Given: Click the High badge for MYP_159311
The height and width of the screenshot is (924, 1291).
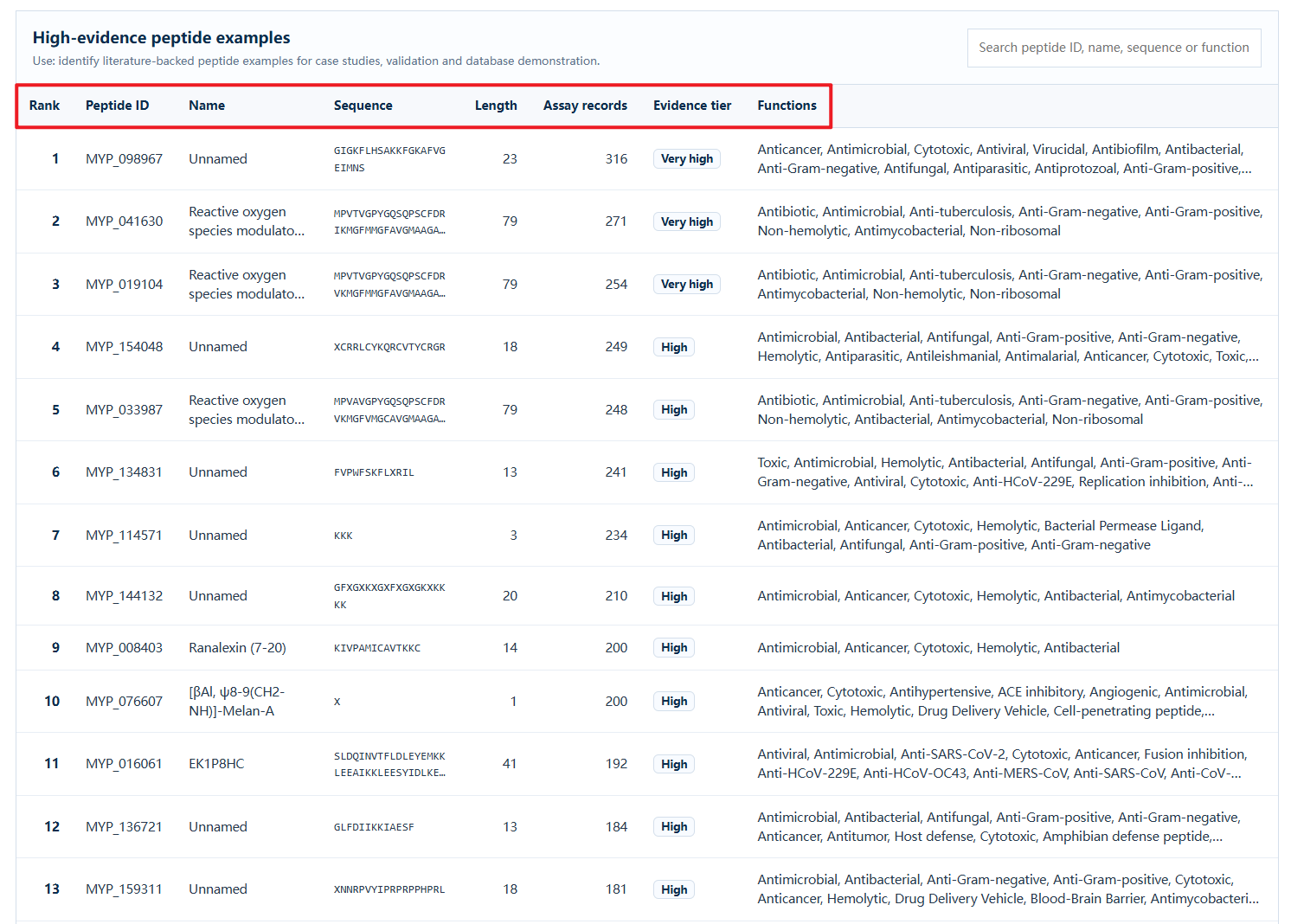Looking at the screenshot, I should (674, 889).
